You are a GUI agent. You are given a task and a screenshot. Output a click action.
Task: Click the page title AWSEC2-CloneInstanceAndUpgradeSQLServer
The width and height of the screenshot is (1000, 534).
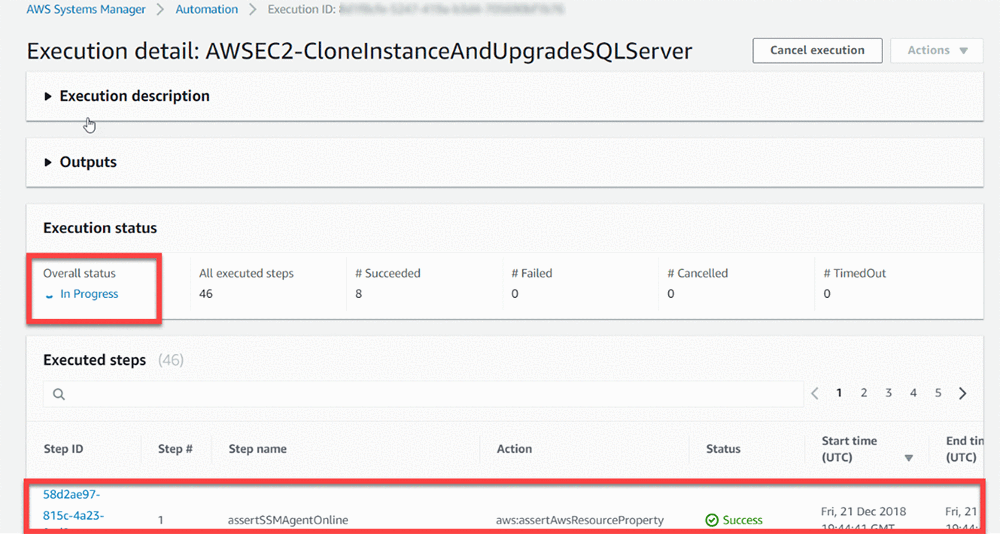pos(448,51)
